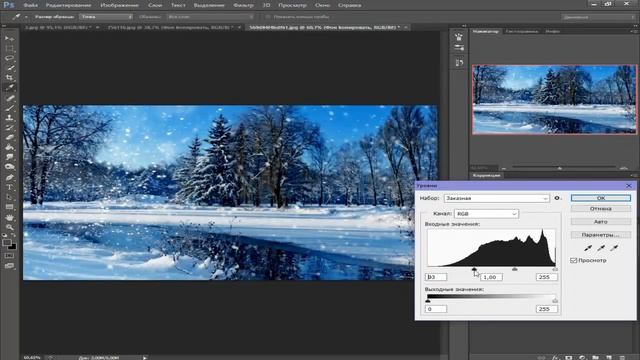Select the Zoom tool

tap(9, 227)
